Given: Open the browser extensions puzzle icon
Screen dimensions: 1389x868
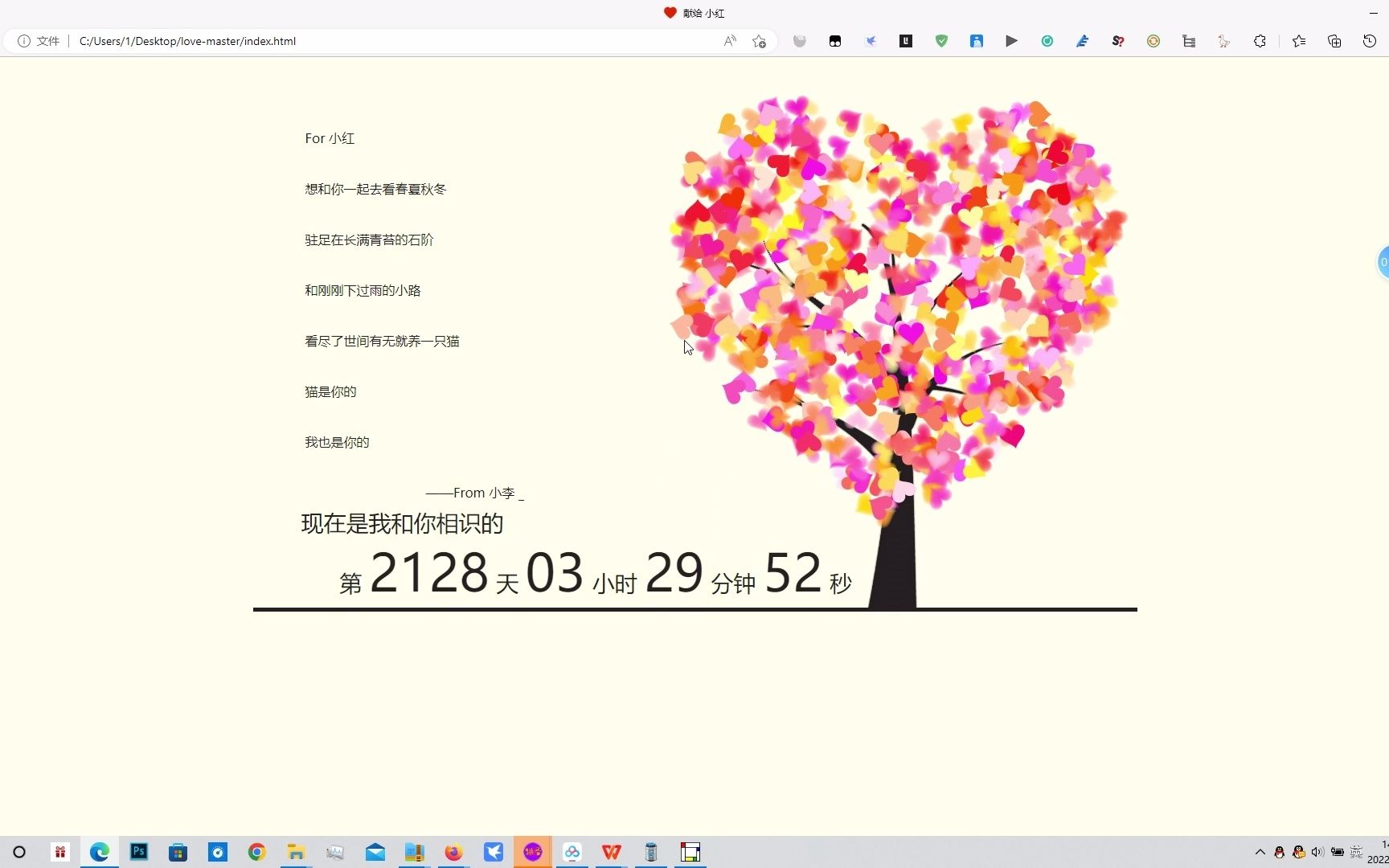Looking at the screenshot, I should pos(1260,41).
